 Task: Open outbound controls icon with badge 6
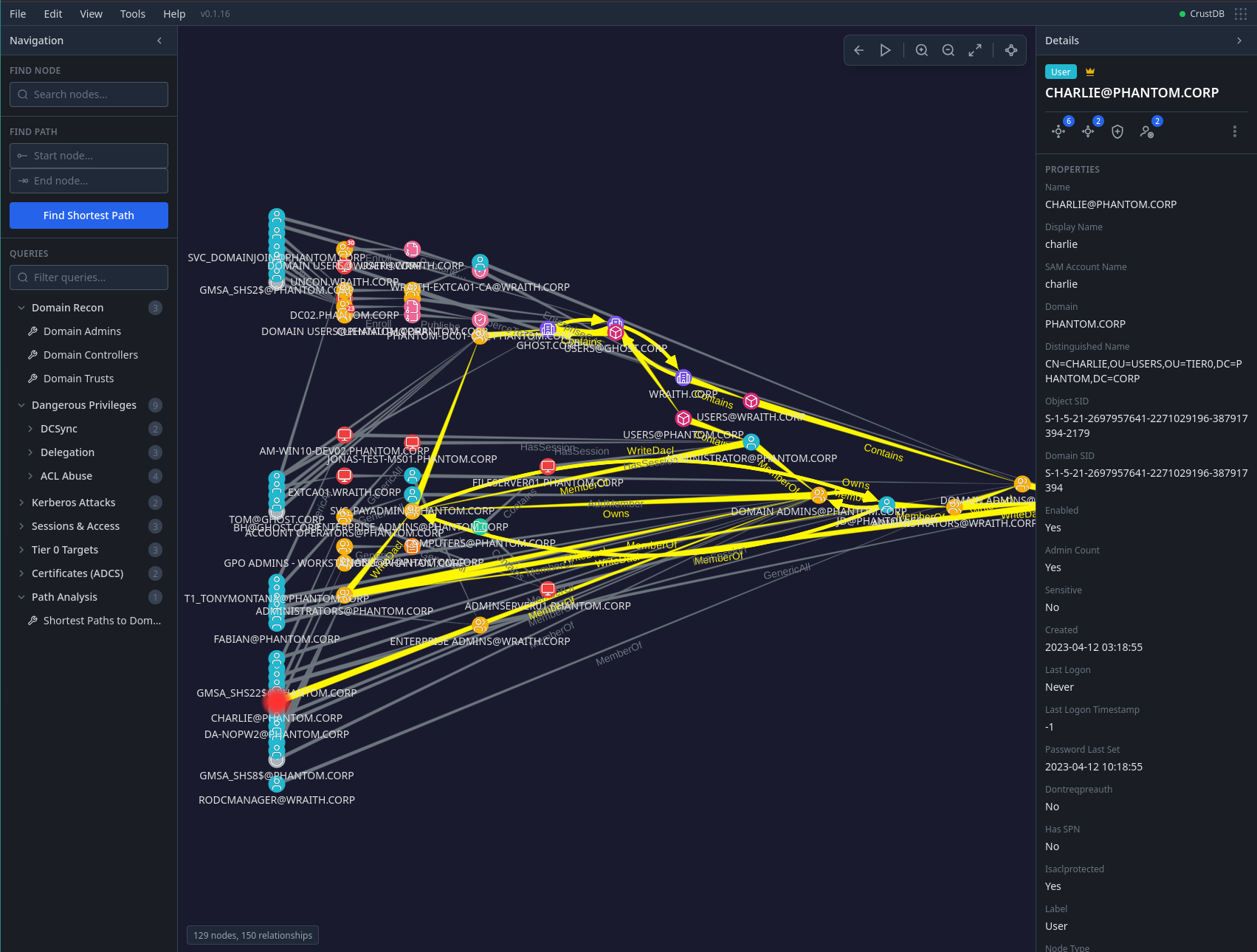(x=1058, y=131)
